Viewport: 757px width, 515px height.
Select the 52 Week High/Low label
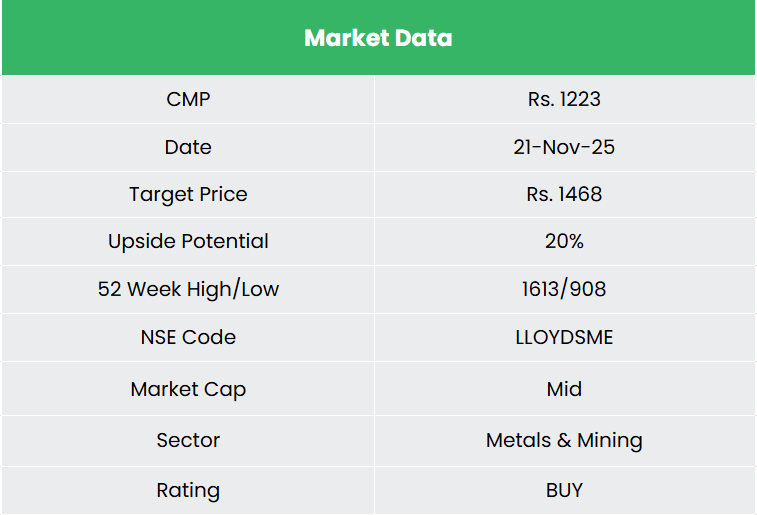tap(188, 289)
